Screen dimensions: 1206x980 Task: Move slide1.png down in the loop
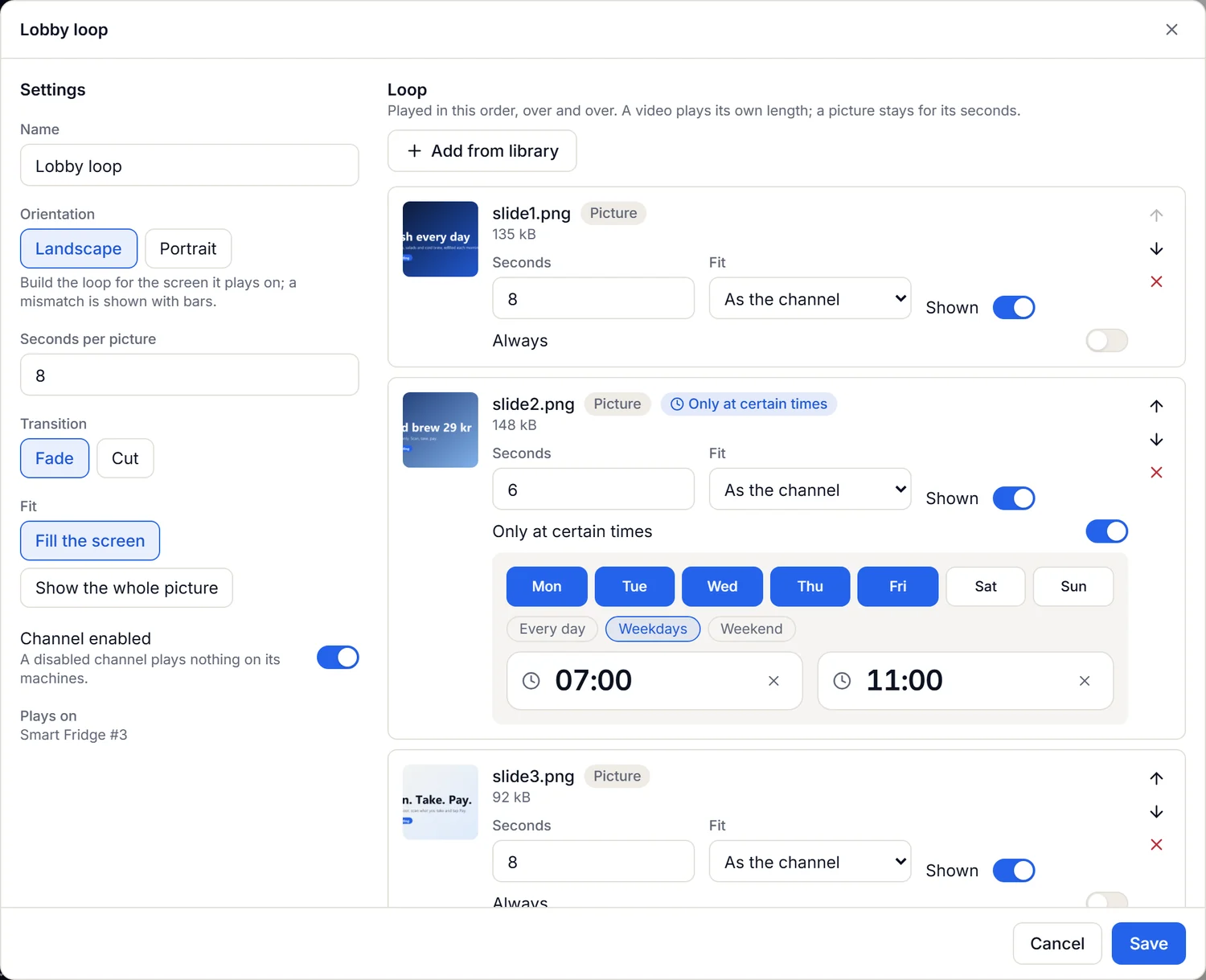tap(1156, 248)
